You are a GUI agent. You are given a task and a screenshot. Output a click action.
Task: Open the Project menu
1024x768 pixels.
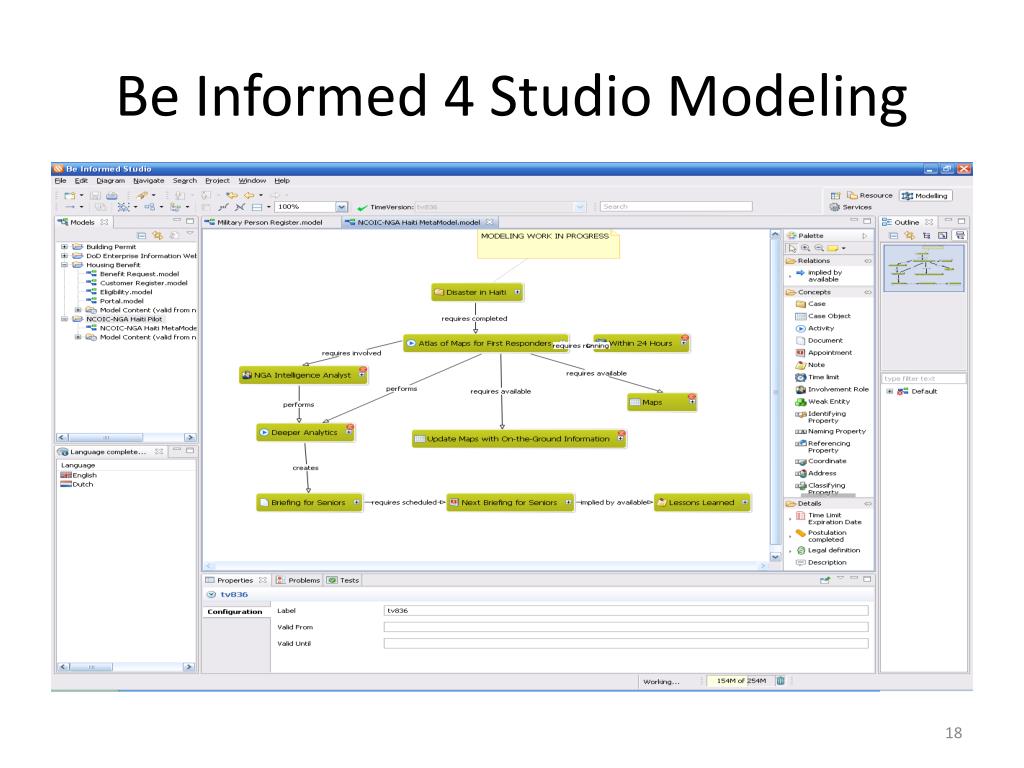(217, 181)
